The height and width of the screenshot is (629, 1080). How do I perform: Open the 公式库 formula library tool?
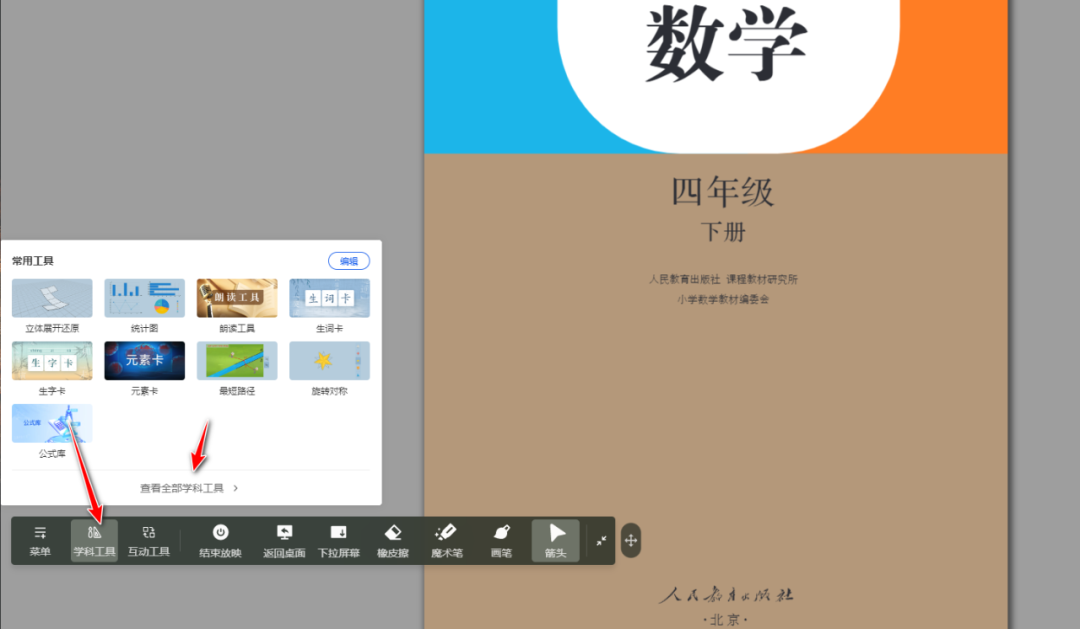click(52, 431)
